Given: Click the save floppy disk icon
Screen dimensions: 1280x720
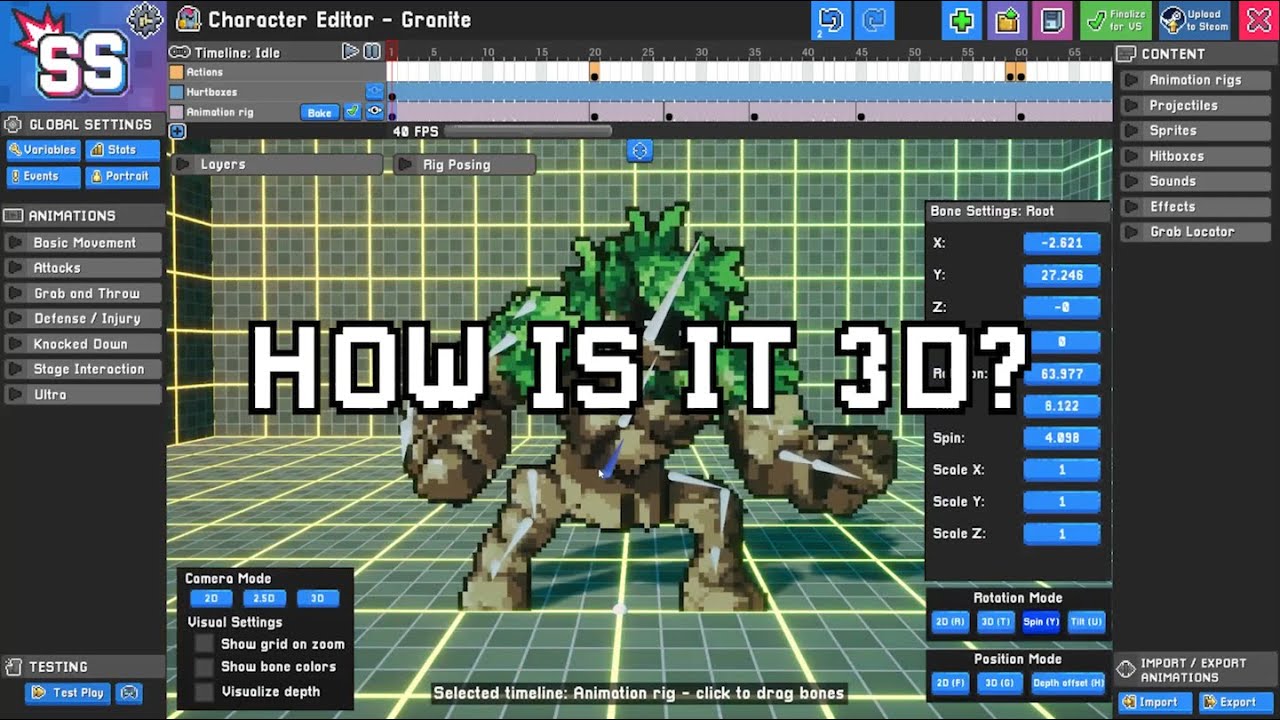Looking at the screenshot, I should pos(1053,20).
